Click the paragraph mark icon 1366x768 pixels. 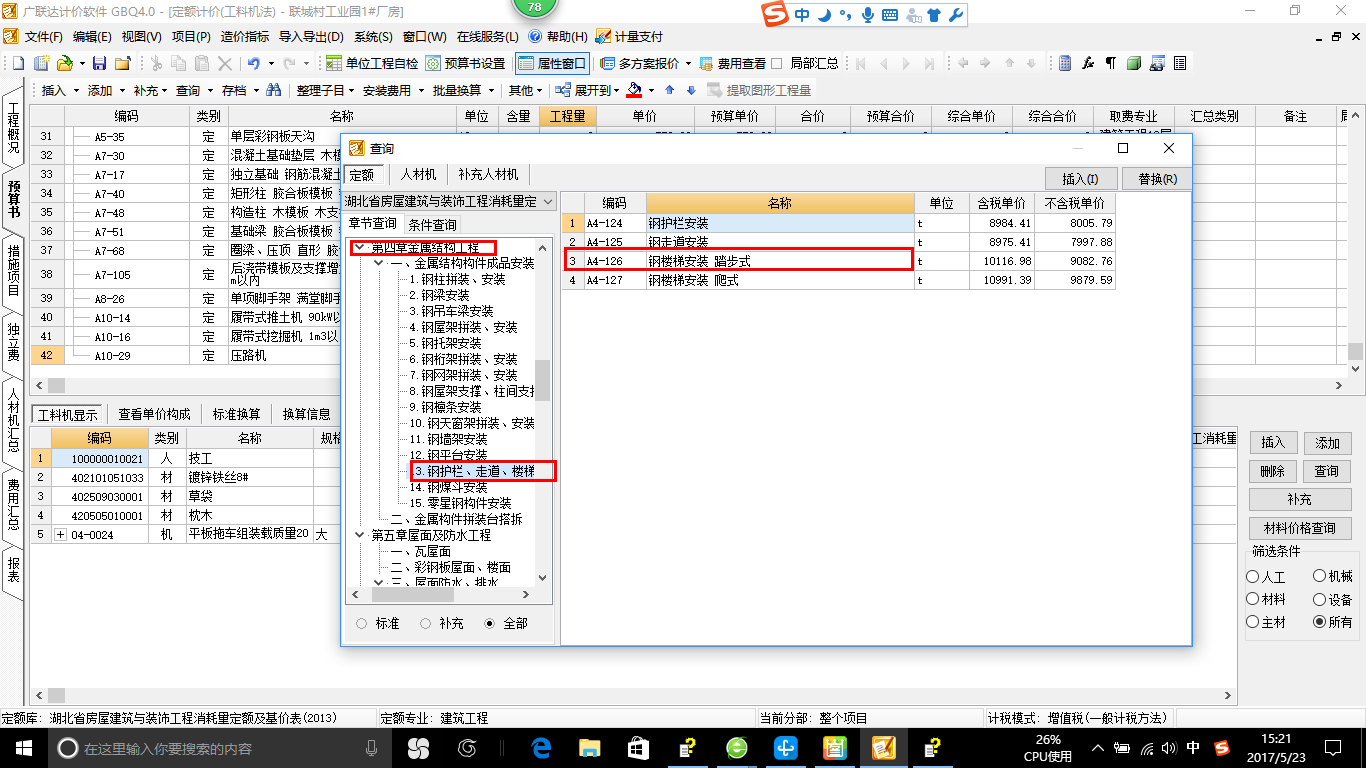coord(1110,63)
